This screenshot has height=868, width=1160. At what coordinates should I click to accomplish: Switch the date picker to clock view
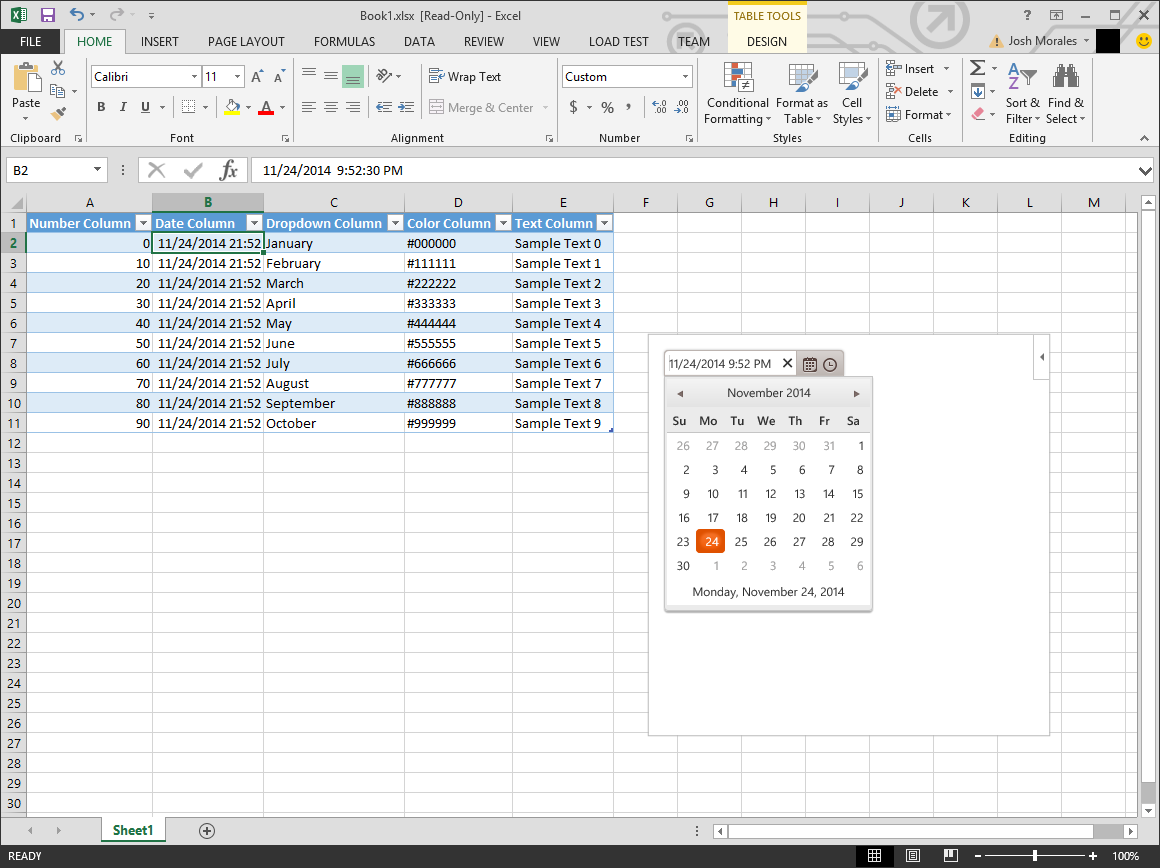(831, 363)
